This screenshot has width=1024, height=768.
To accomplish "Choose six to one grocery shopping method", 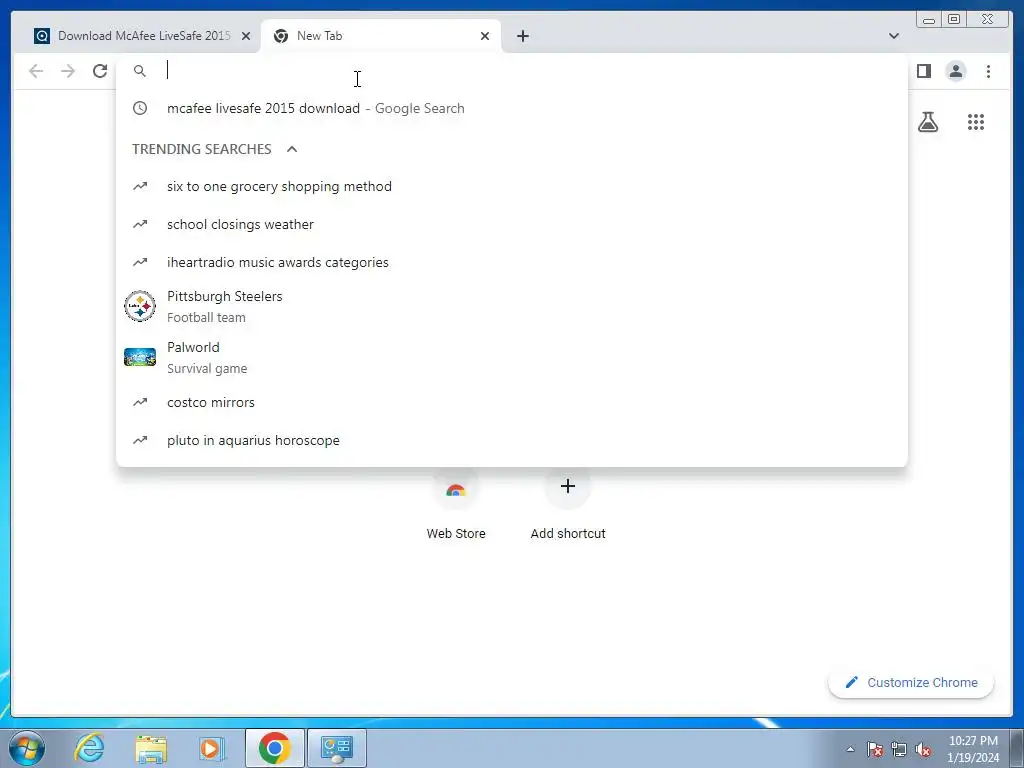I will (511, 187).
